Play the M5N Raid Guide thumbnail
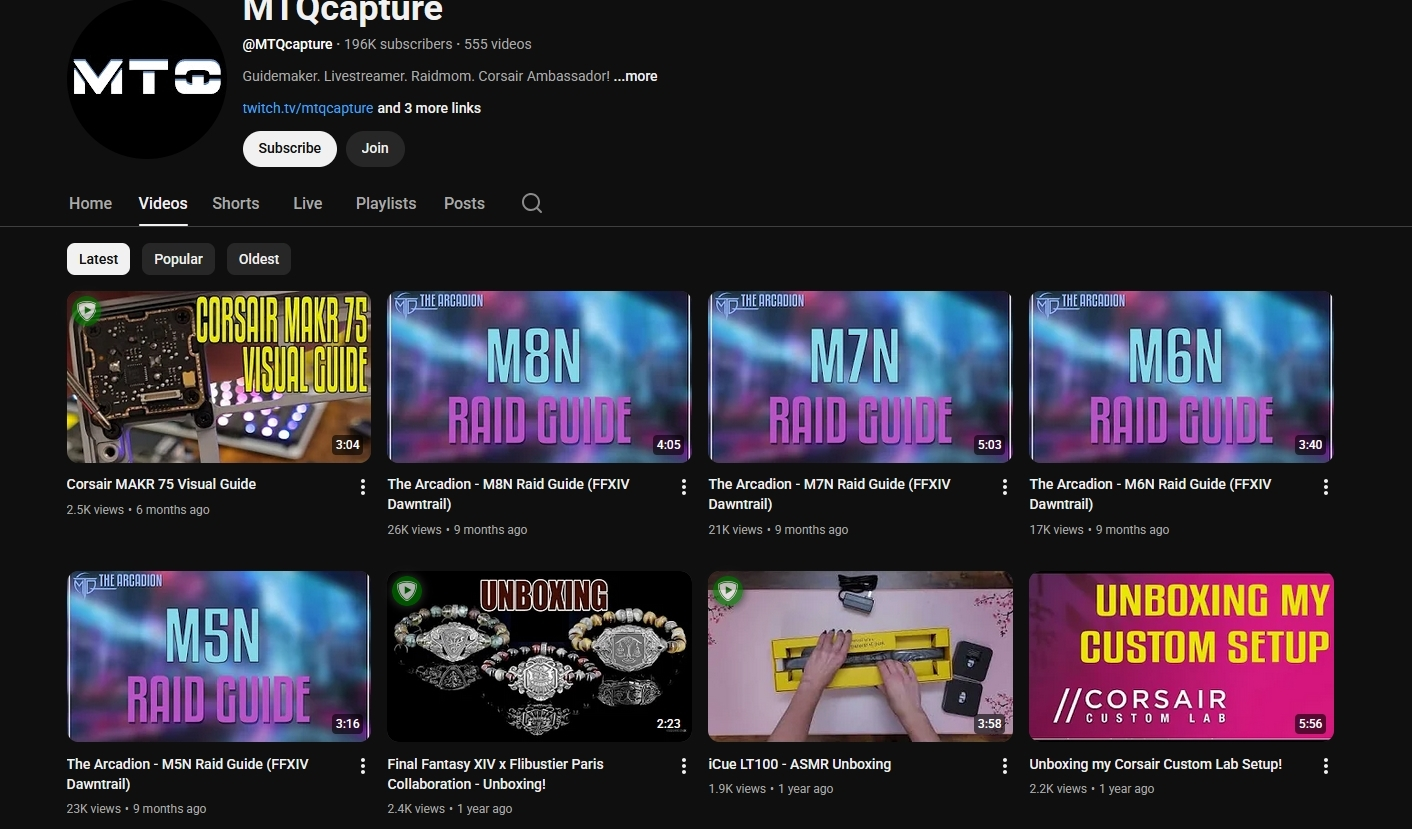Screen dimensions: 1412x829 [219, 657]
